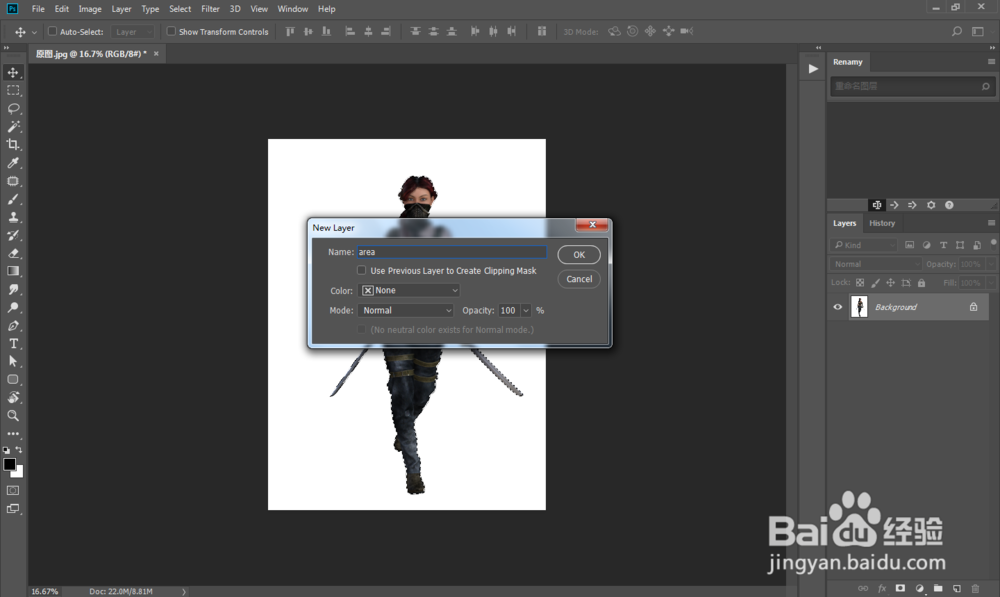Open the Edit Toolbar ellipsis button

coord(13,434)
